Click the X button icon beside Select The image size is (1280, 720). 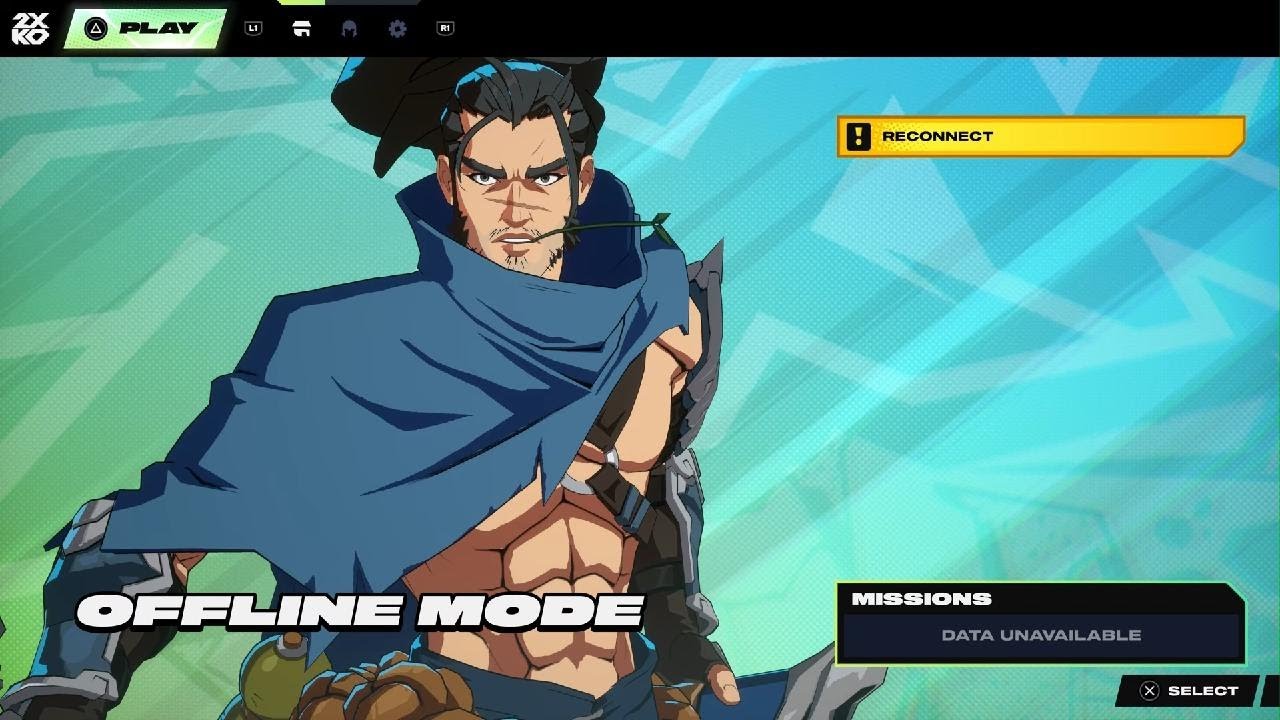pos(1150,691)
